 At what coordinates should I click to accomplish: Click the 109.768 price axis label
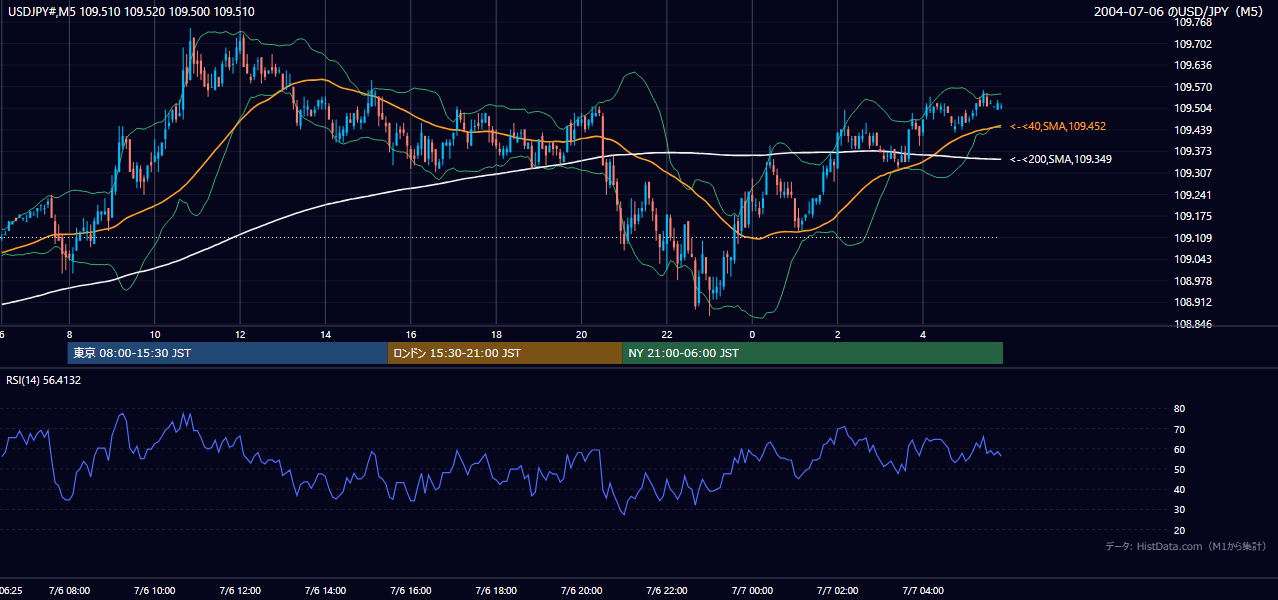(1192, 22)
